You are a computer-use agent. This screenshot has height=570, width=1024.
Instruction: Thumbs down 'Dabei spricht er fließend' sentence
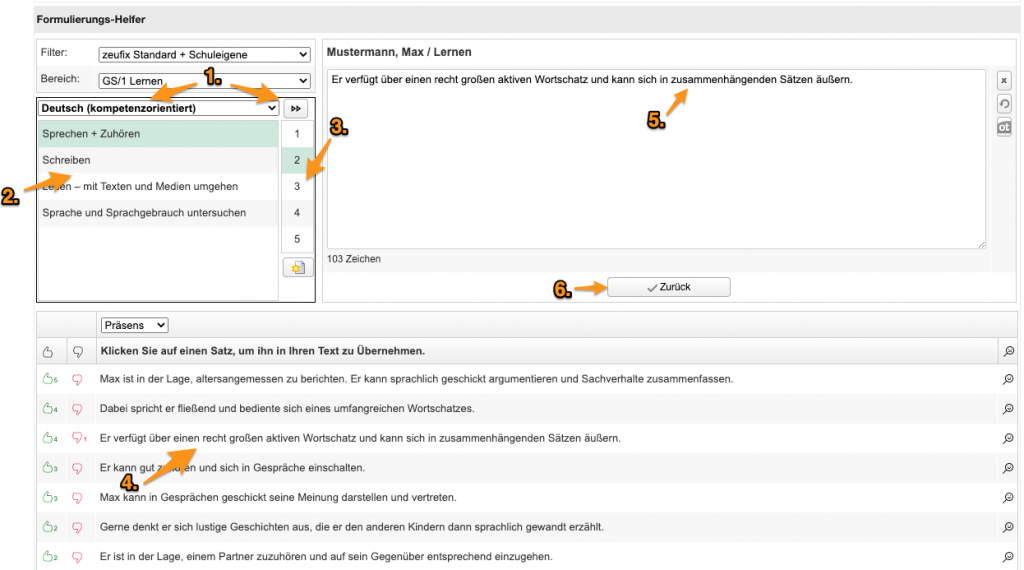coord(77,409)
